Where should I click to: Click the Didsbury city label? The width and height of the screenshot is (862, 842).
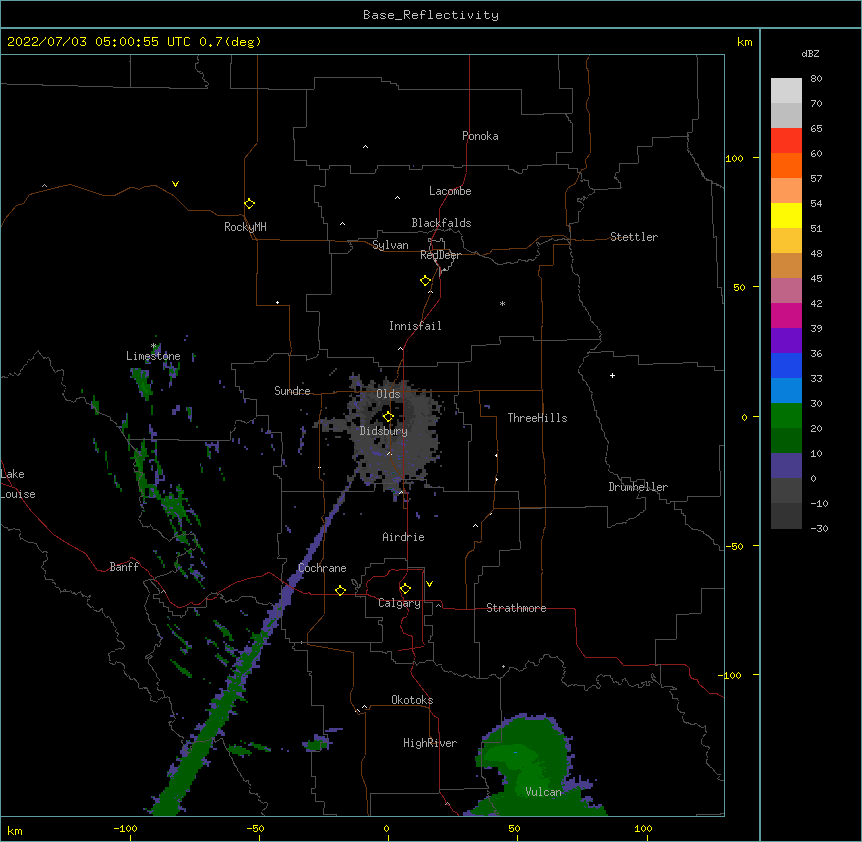tap(384, 431)
